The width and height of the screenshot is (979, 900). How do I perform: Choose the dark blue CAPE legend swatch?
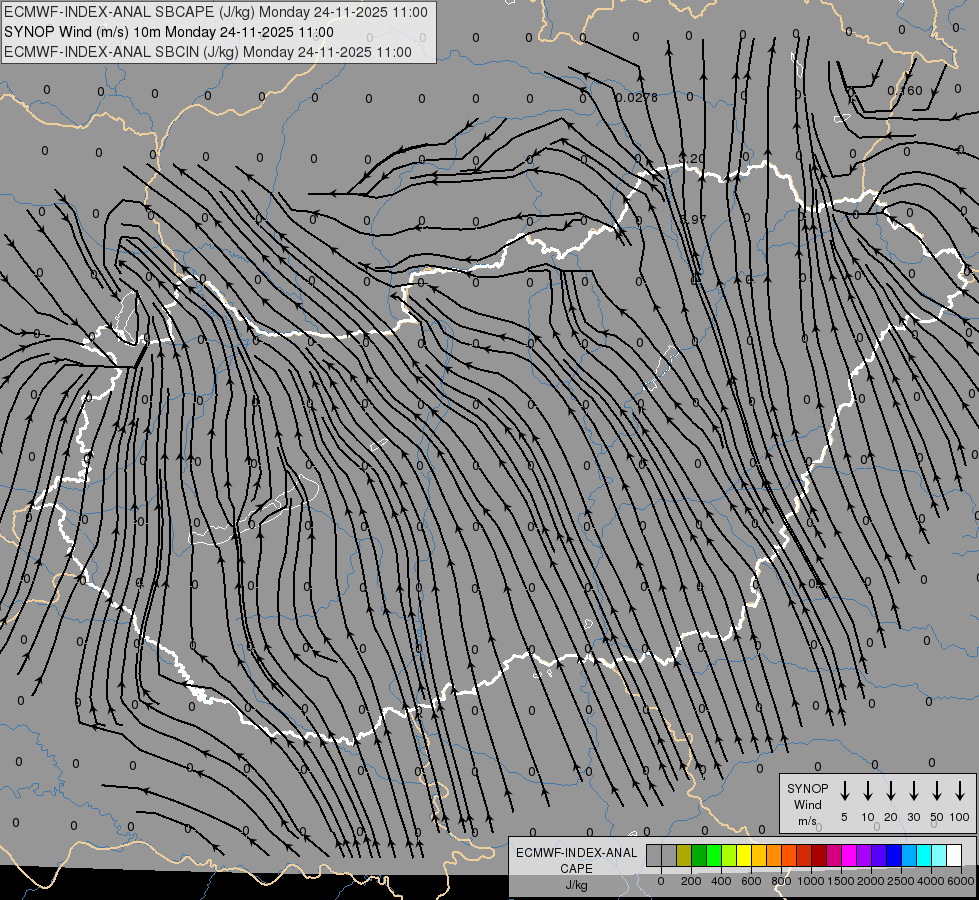click(x=894, y=855)
